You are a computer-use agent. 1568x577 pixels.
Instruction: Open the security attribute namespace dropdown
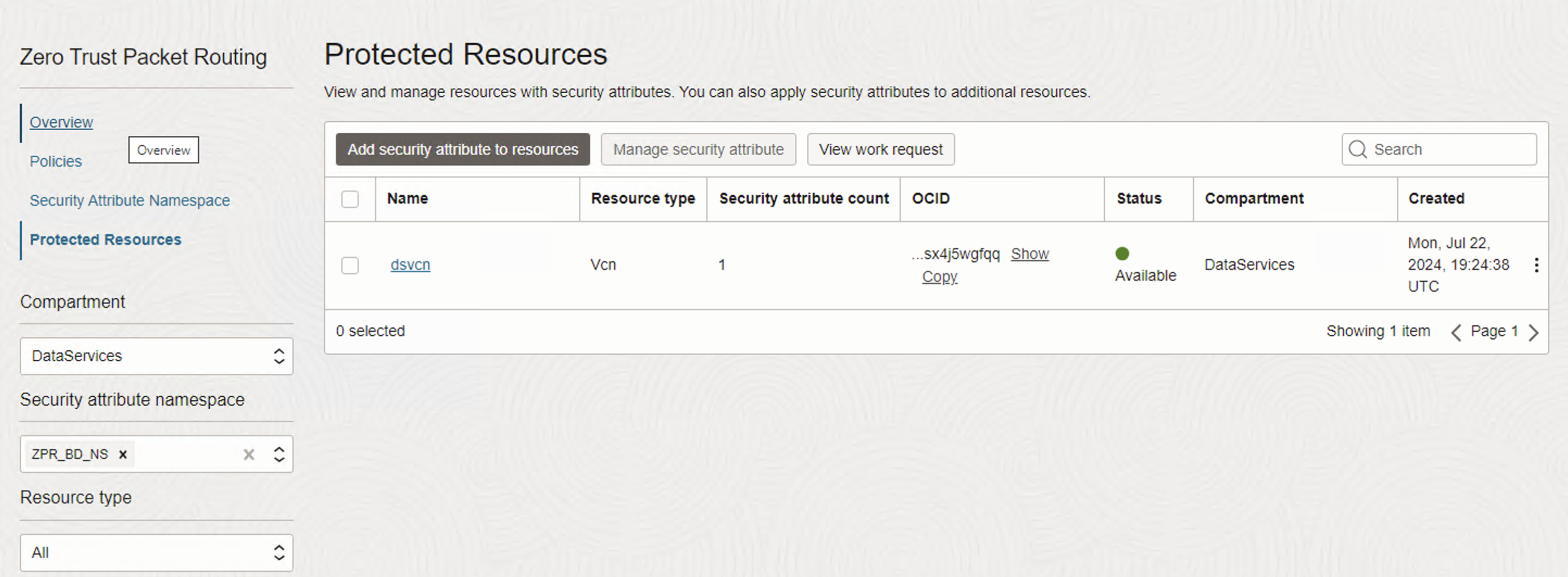(x=278, y=454)
